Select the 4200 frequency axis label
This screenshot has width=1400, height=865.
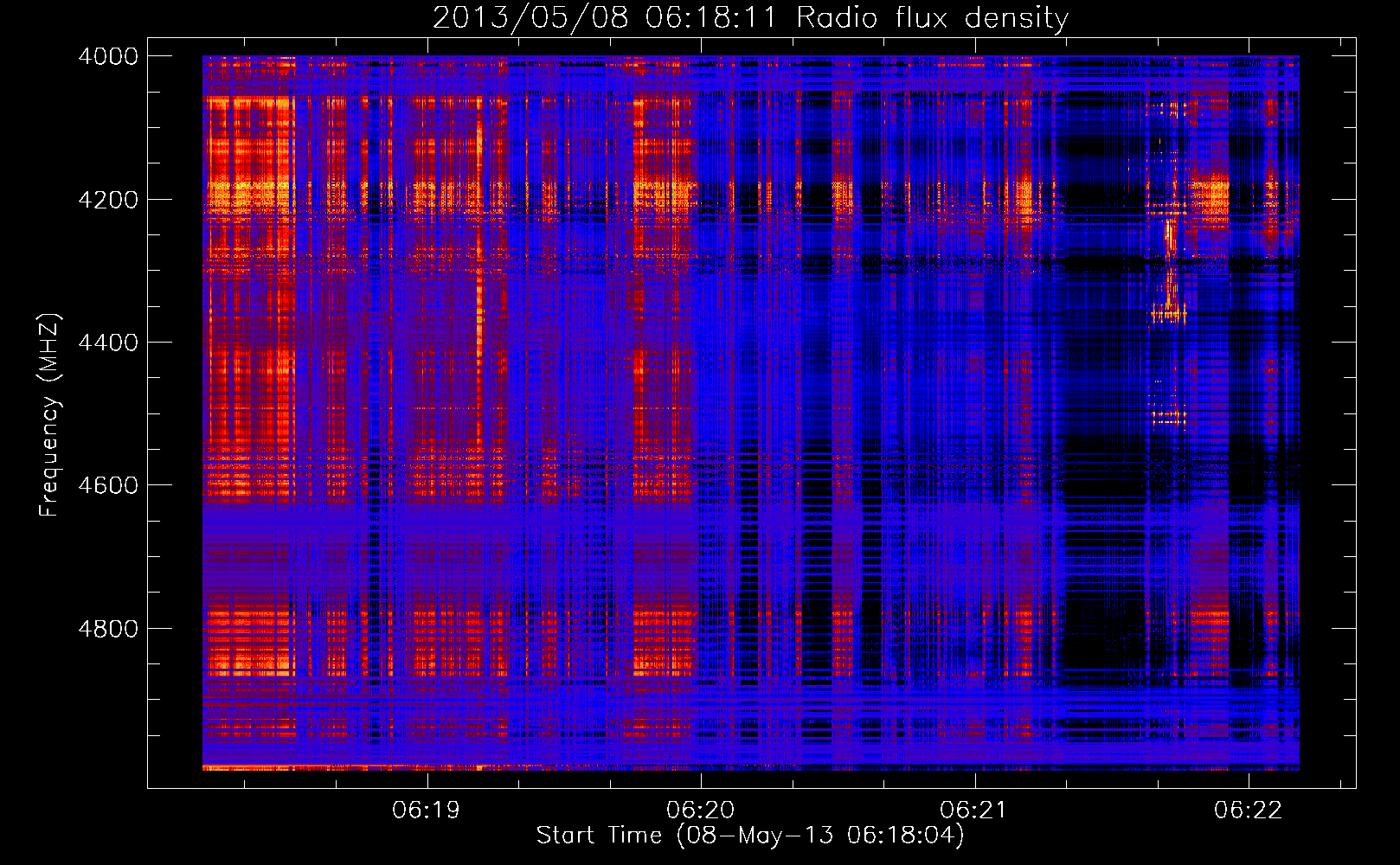tap(108, 200)
